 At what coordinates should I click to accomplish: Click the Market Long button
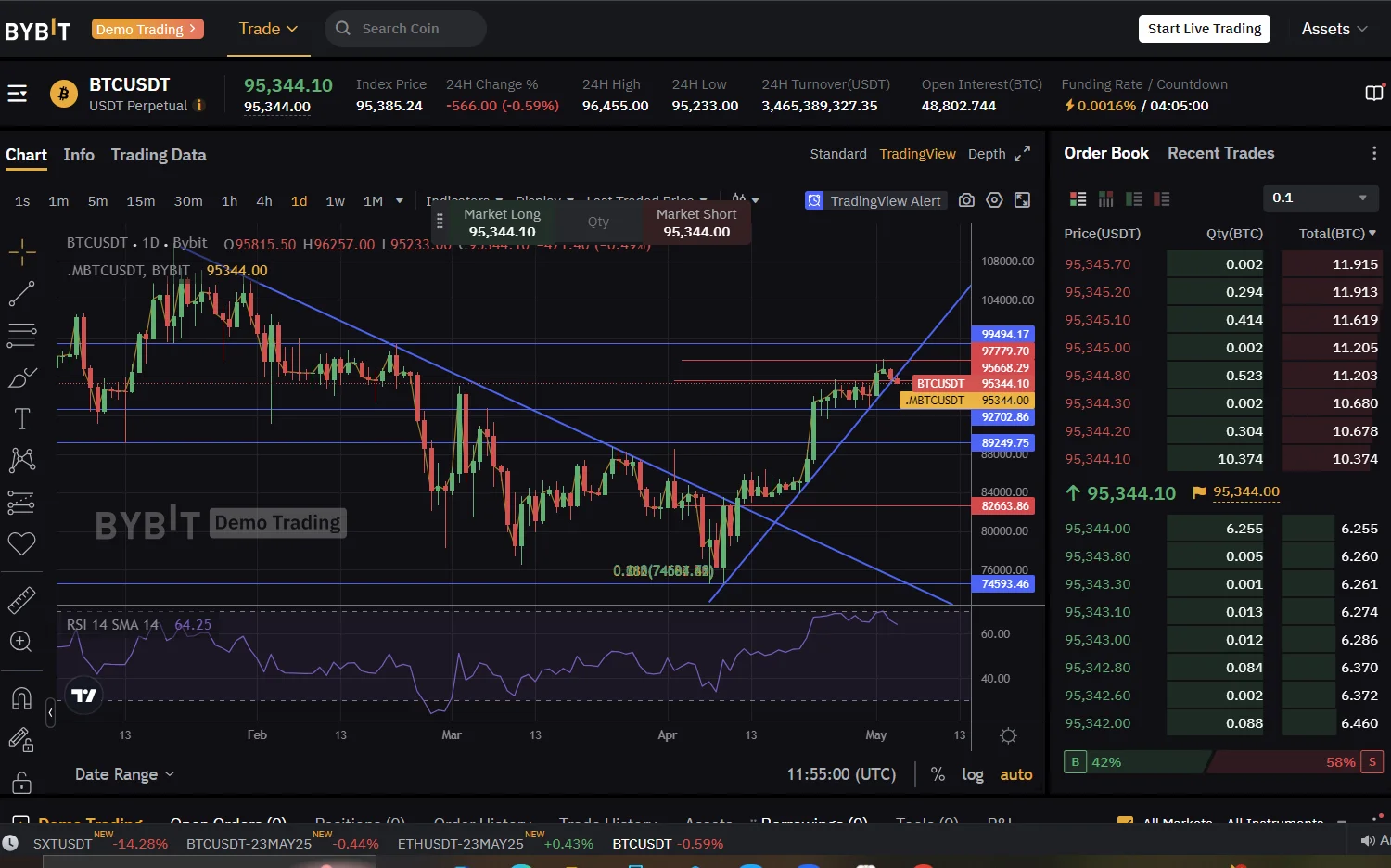coord(502,223)
